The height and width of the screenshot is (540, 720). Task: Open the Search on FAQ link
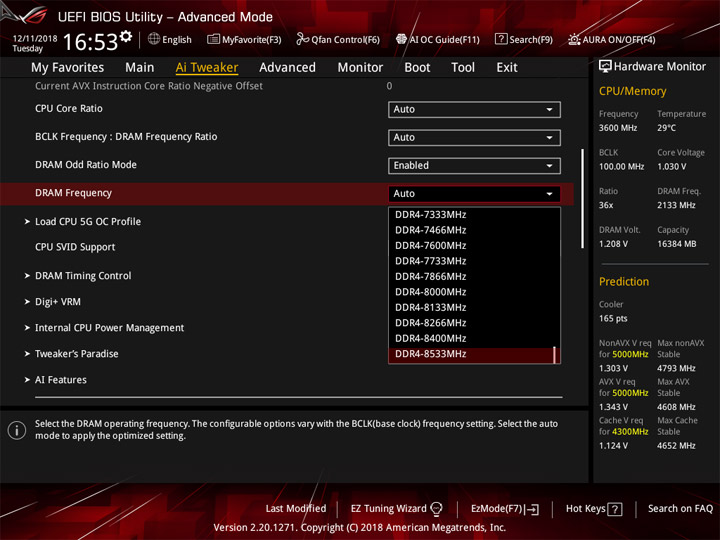(681, 509)
